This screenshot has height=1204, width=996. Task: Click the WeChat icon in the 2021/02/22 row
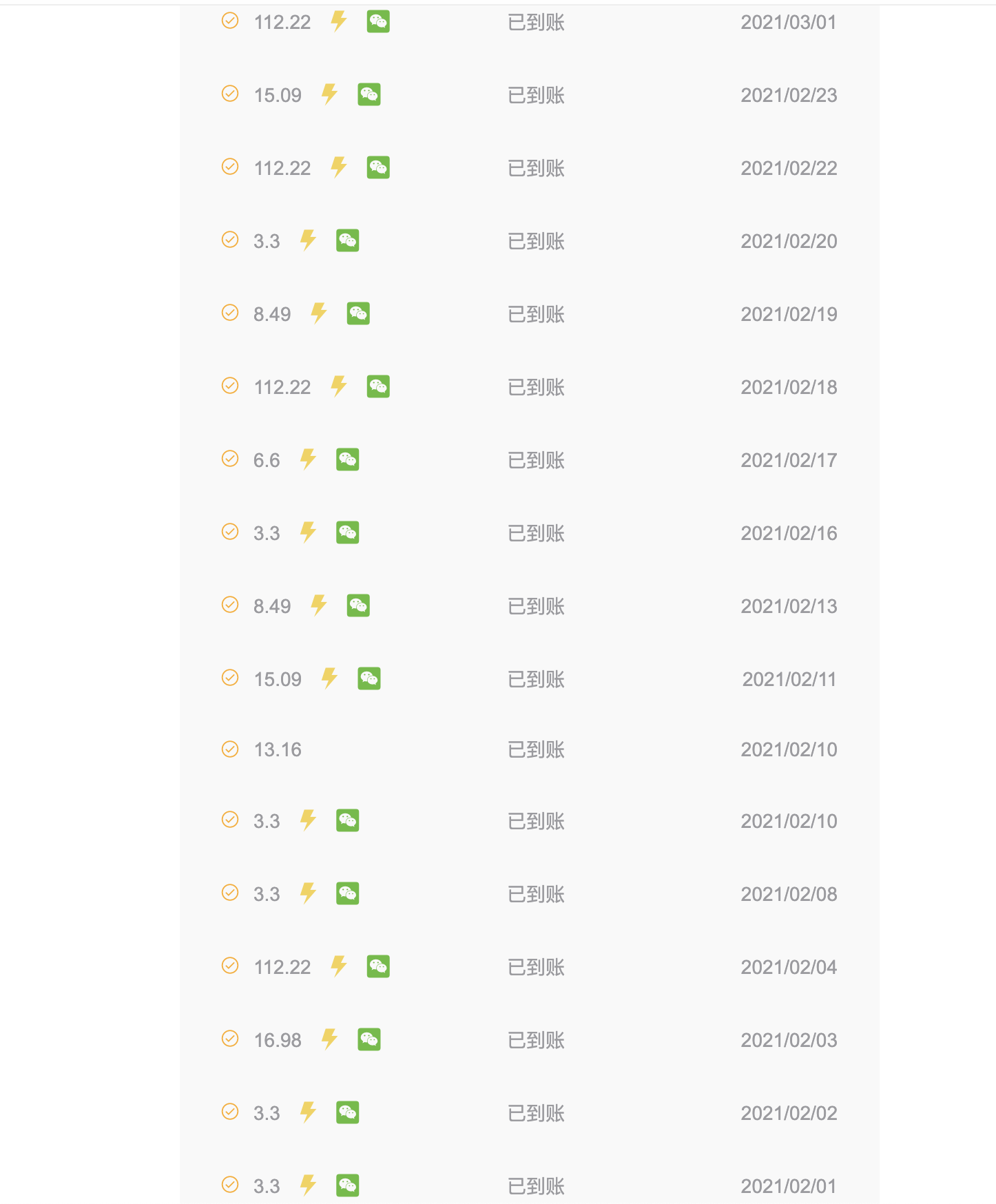[x=378, y=167]
